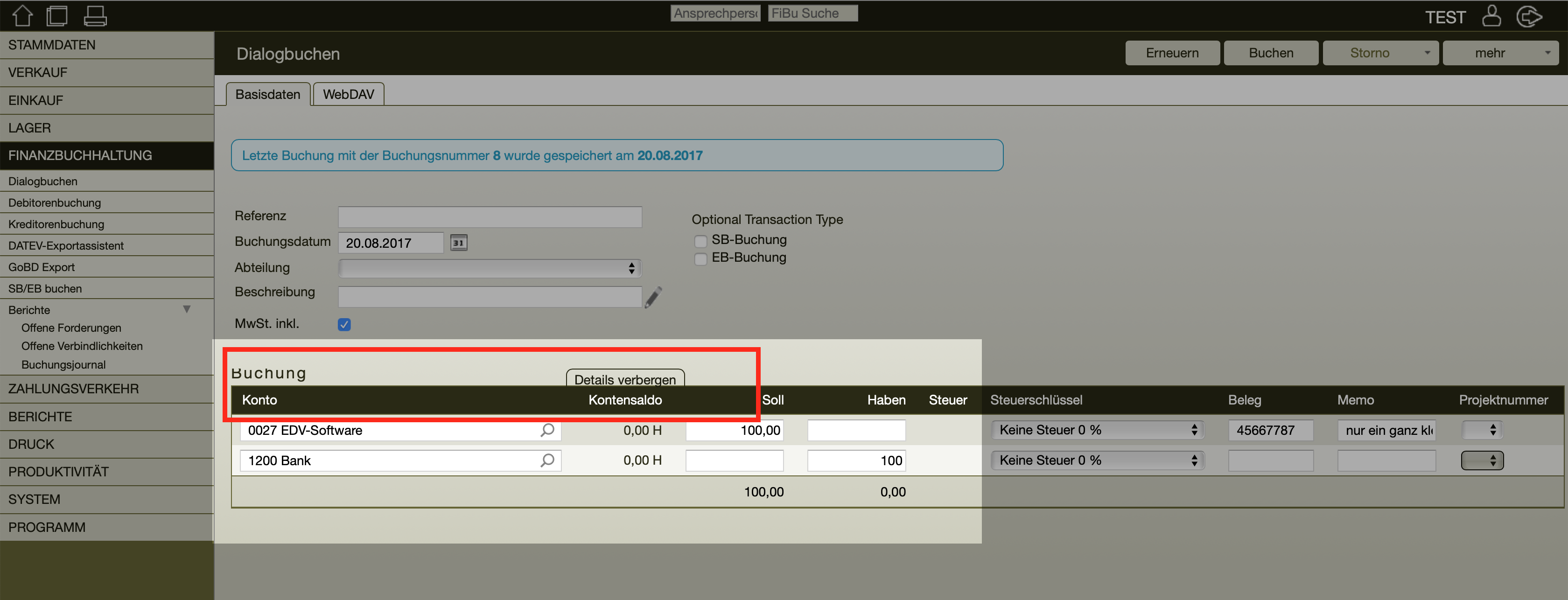This screenshot has width=1568, height=600.
Task: Click Soll field with 100,00
Action: click(734, 430)
